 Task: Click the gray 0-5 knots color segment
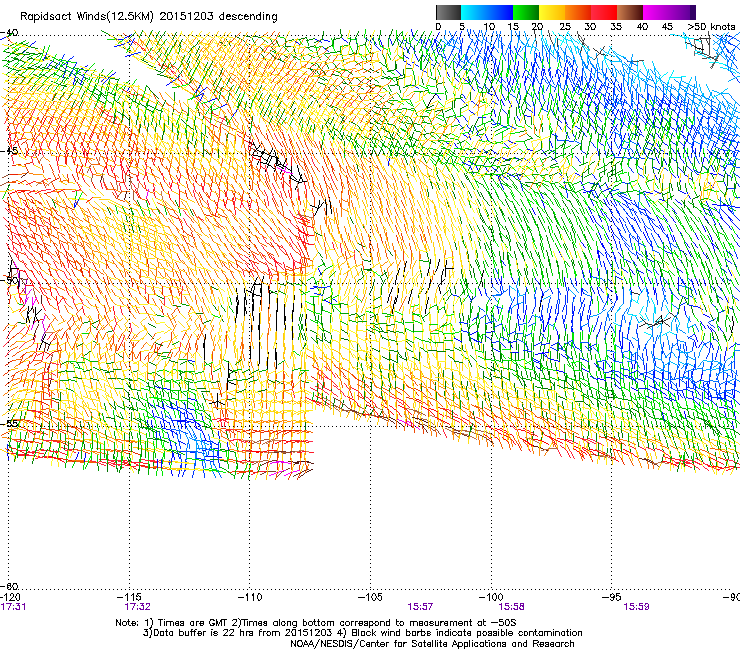[x=448, y=13]
